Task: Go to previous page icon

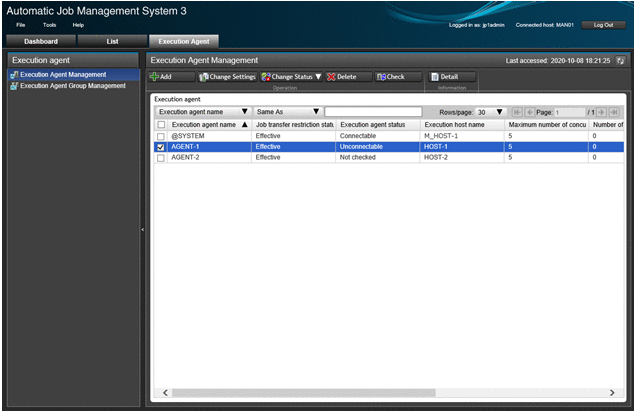Action: [x=529, y=112]
